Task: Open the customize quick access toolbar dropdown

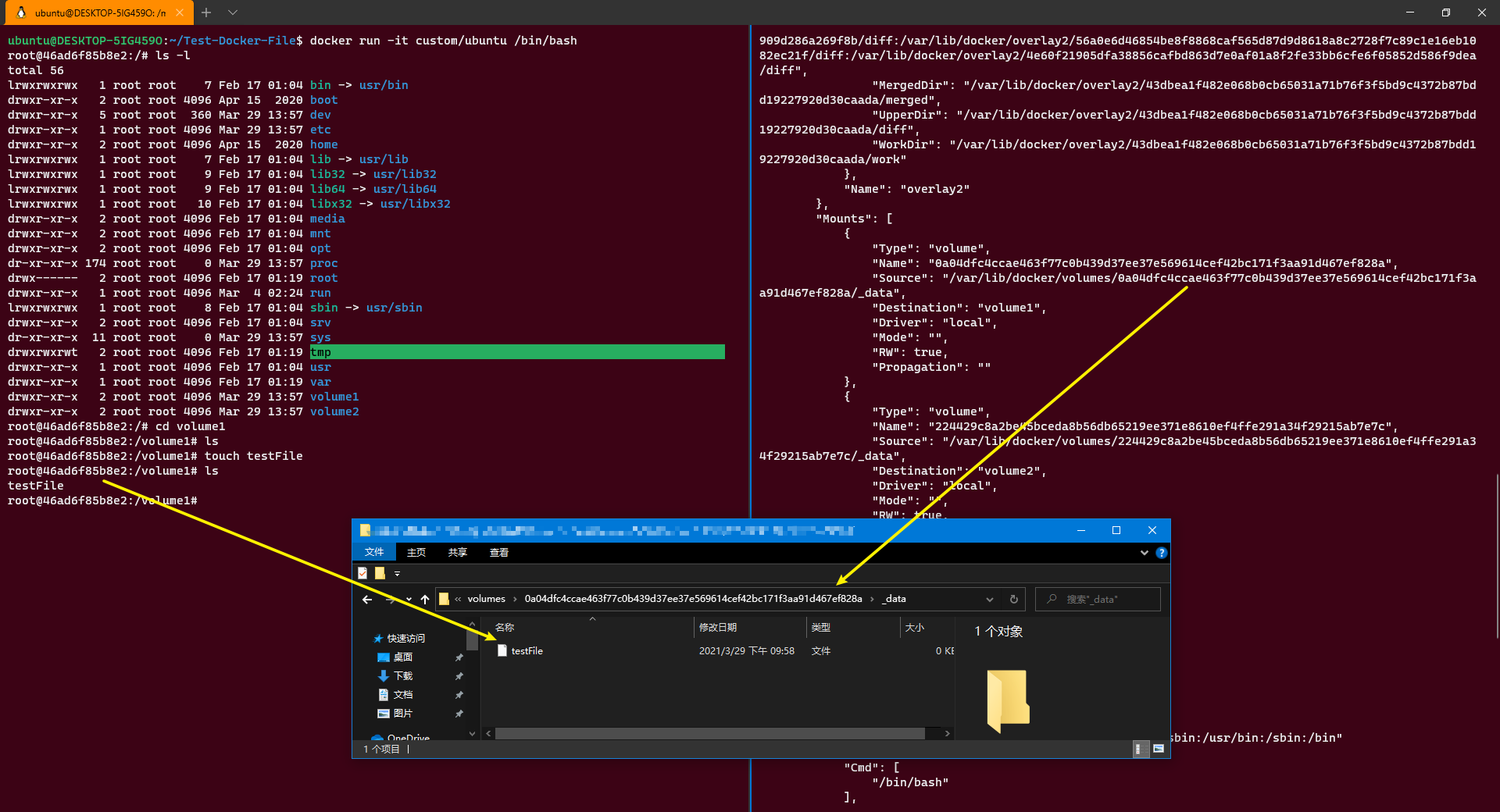Action: (x=397, y=574)
